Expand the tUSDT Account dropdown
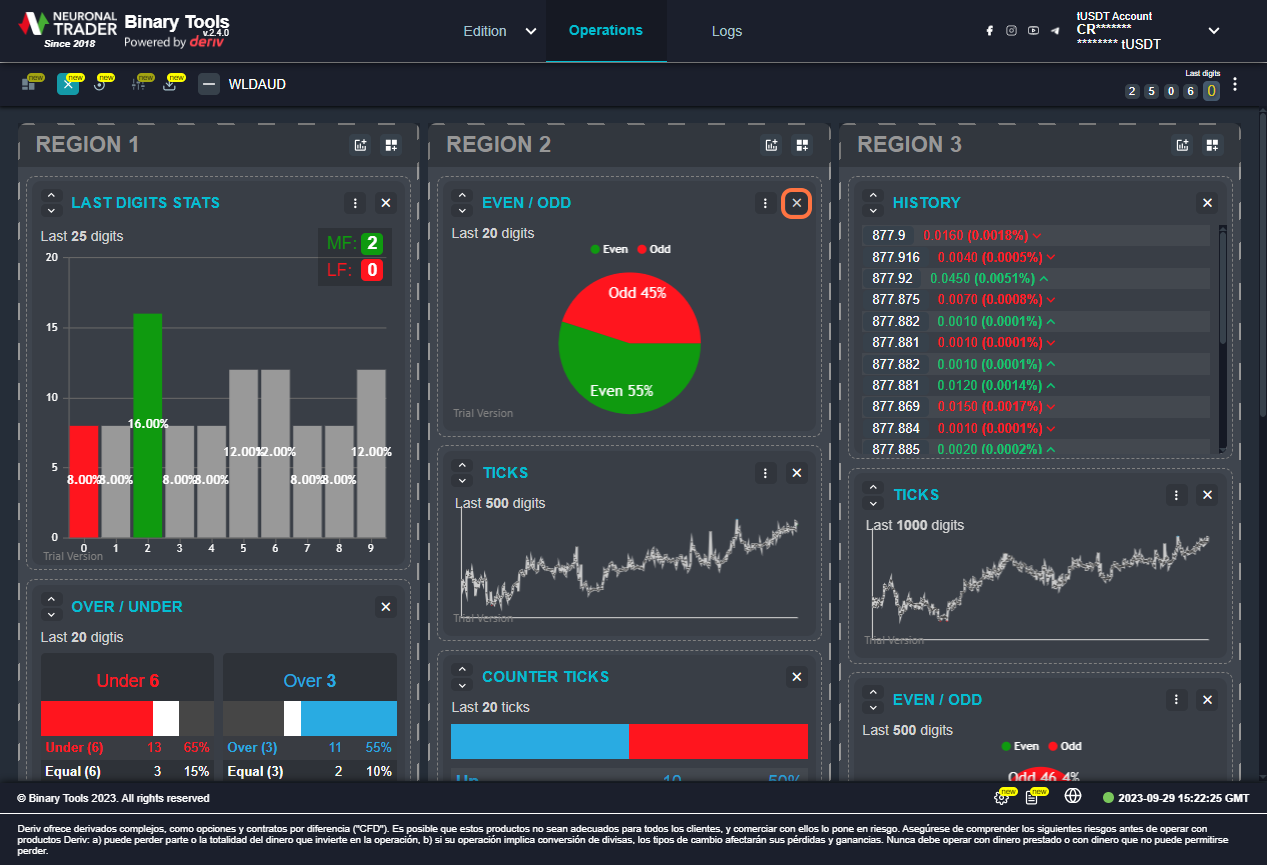The height and width of the screenshot is (865, 1267). click(x=1213, y=31)
